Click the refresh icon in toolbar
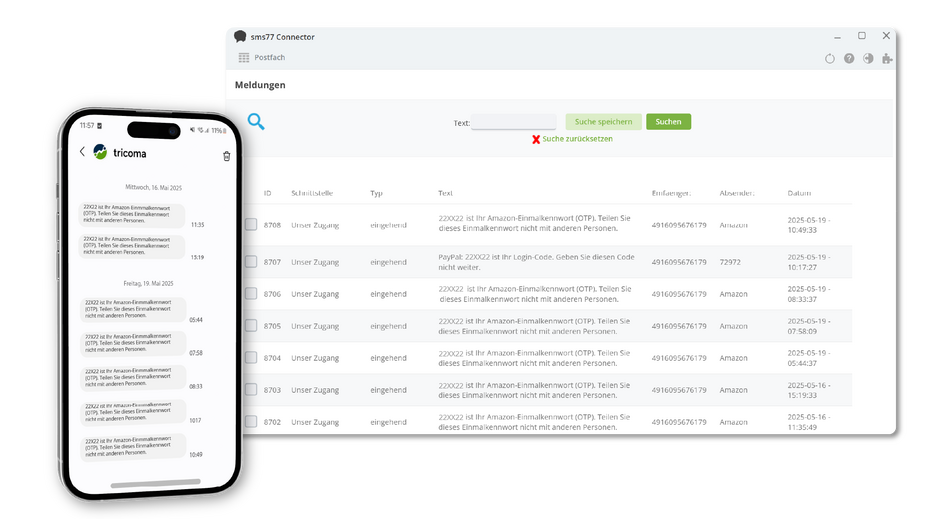Screen dimensions: 950x519 pyautogui.click(x=829, y=59)
